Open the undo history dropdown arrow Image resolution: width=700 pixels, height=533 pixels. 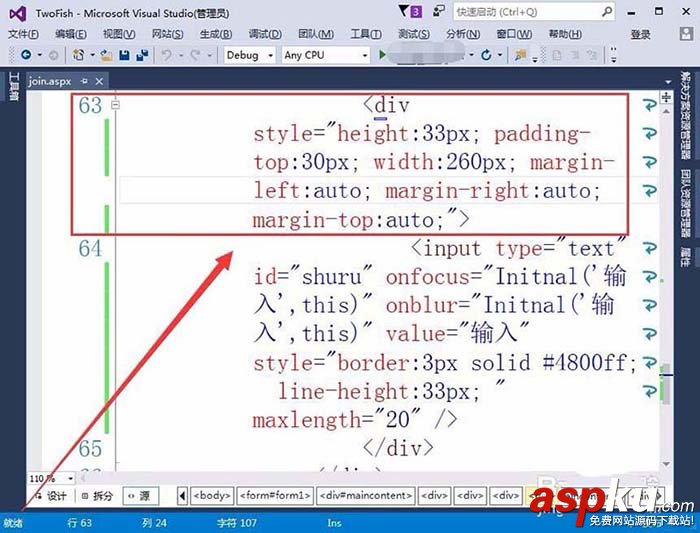click(181, 55)
